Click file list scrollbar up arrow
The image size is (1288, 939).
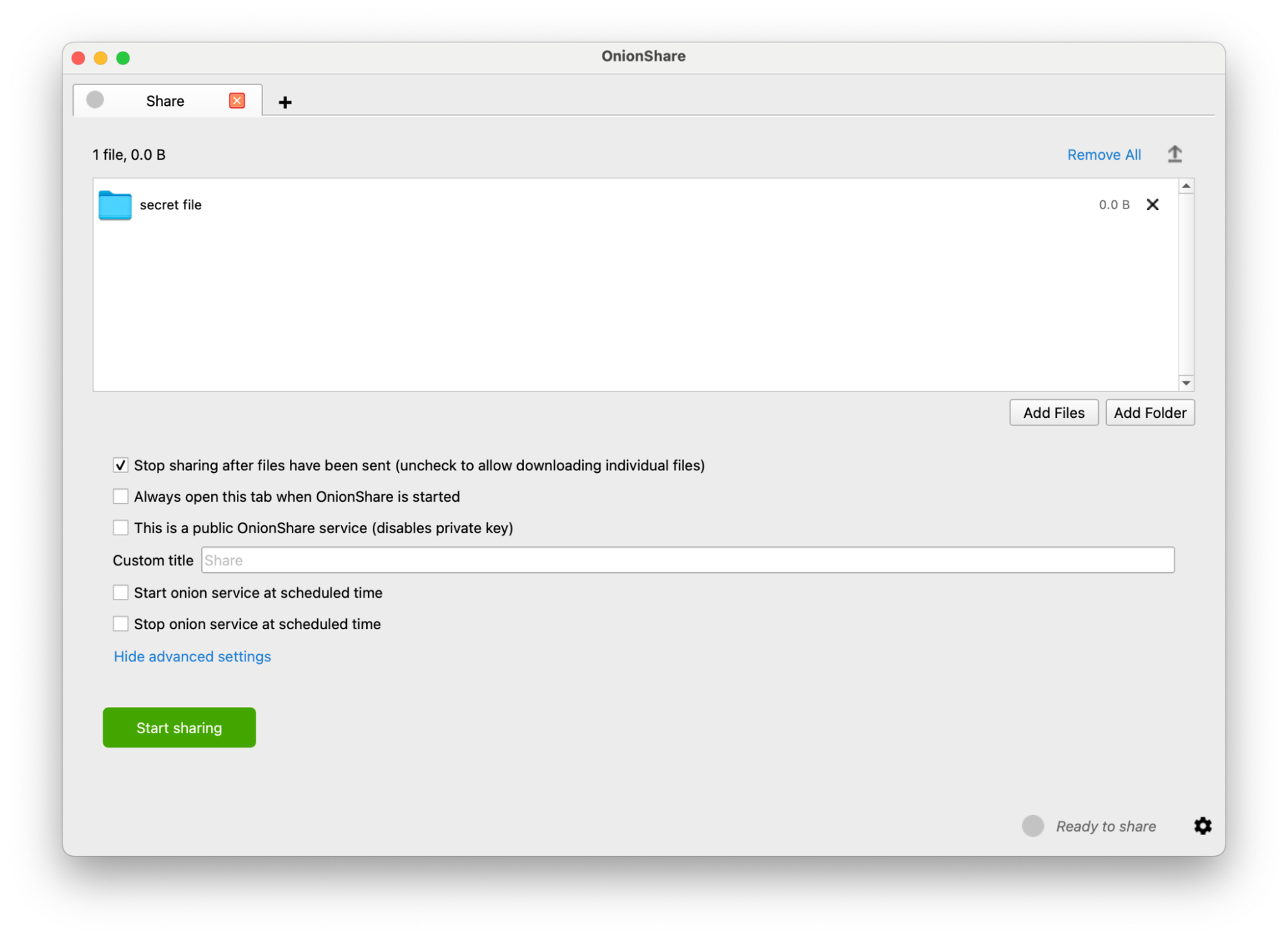pos(1186,186)
